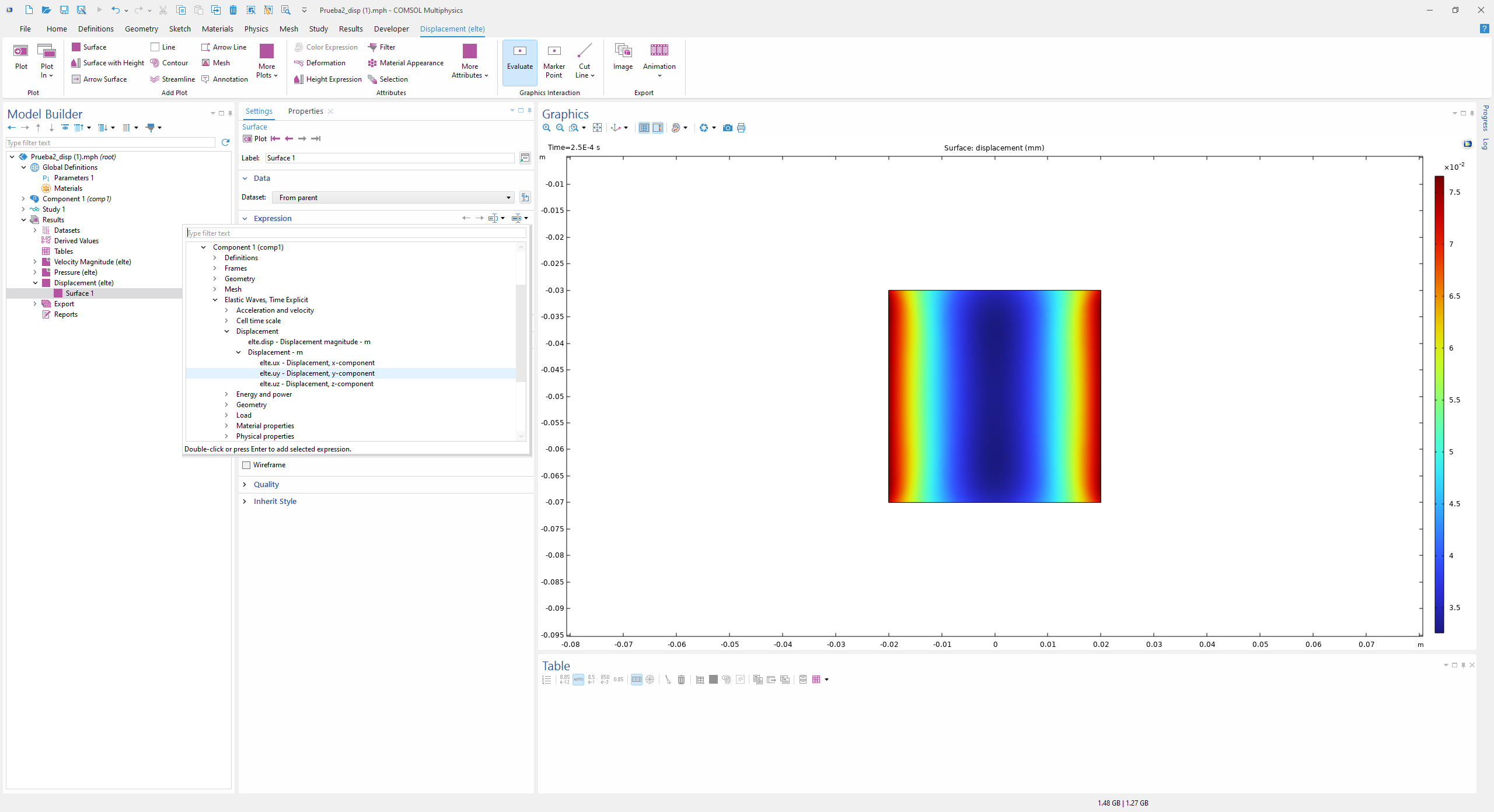Click the Marker Point tool
The height and width of the screenshot is (812, 1494).
[x=554, y=60]
